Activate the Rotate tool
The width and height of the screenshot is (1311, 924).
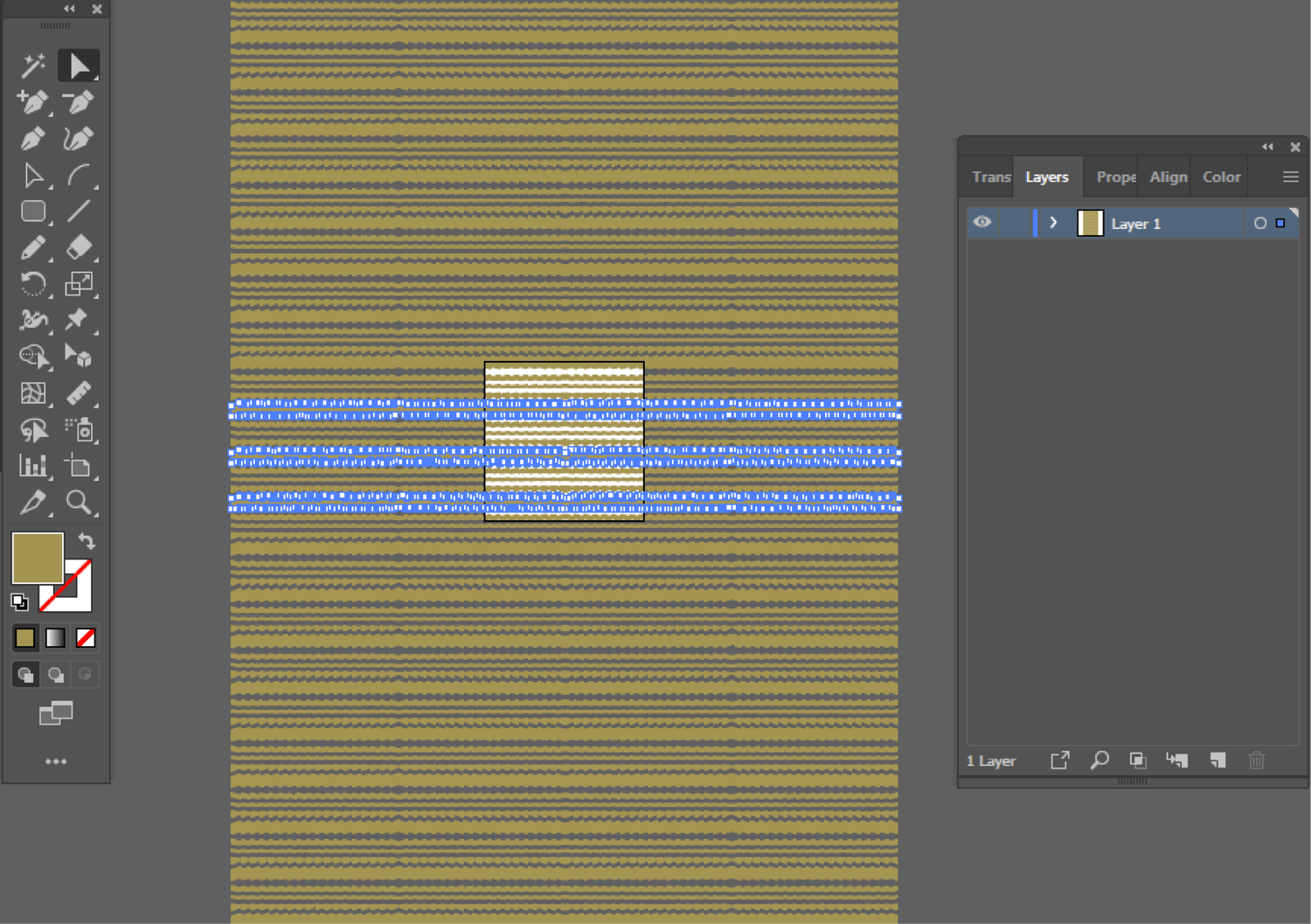(x=33, y=284)
